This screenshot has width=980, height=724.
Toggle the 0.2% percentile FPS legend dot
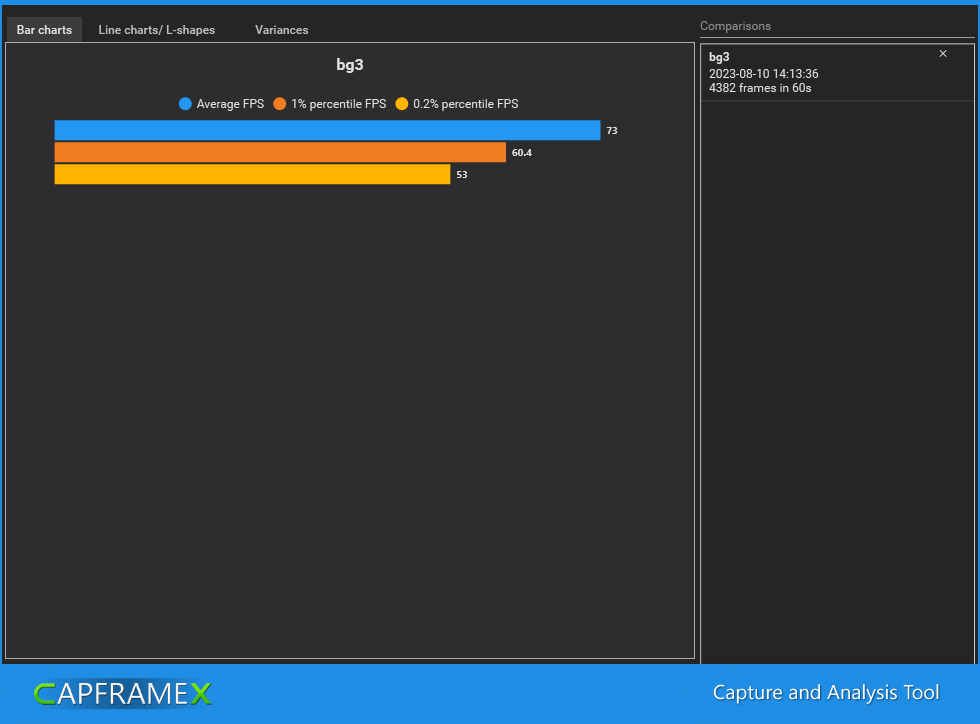(402, 104)
